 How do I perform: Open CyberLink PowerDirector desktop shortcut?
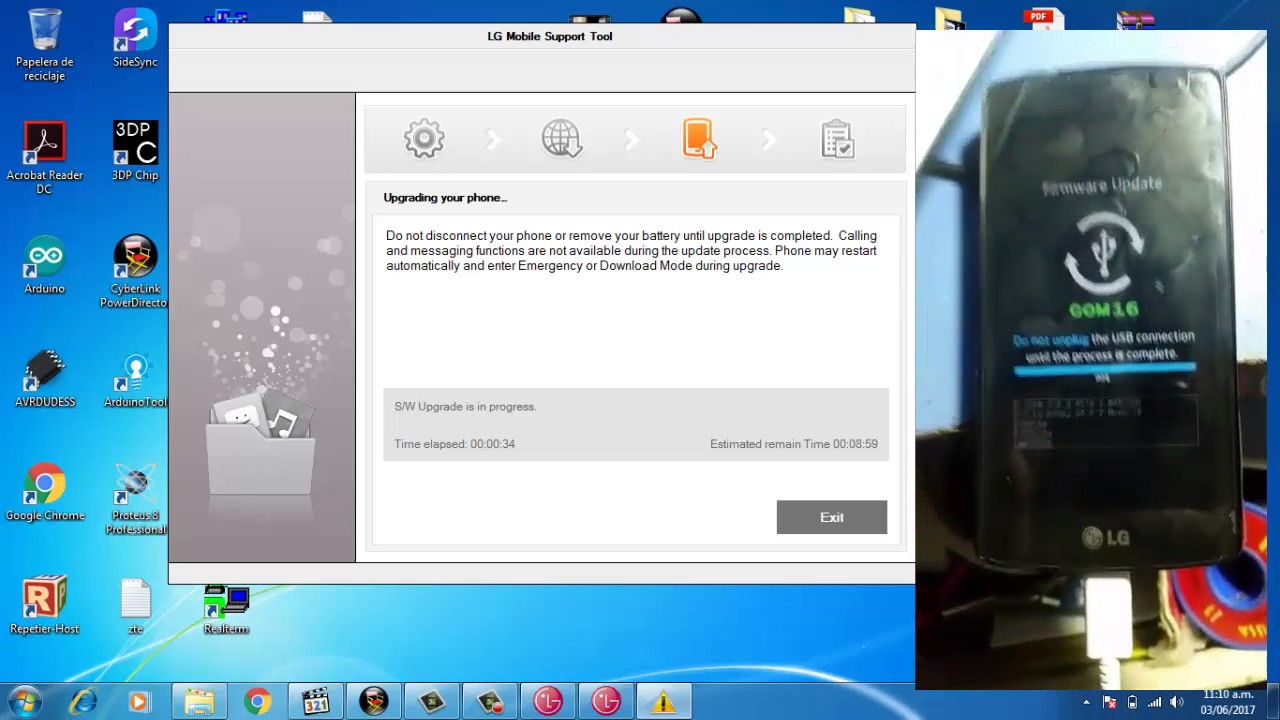[135, 272]
